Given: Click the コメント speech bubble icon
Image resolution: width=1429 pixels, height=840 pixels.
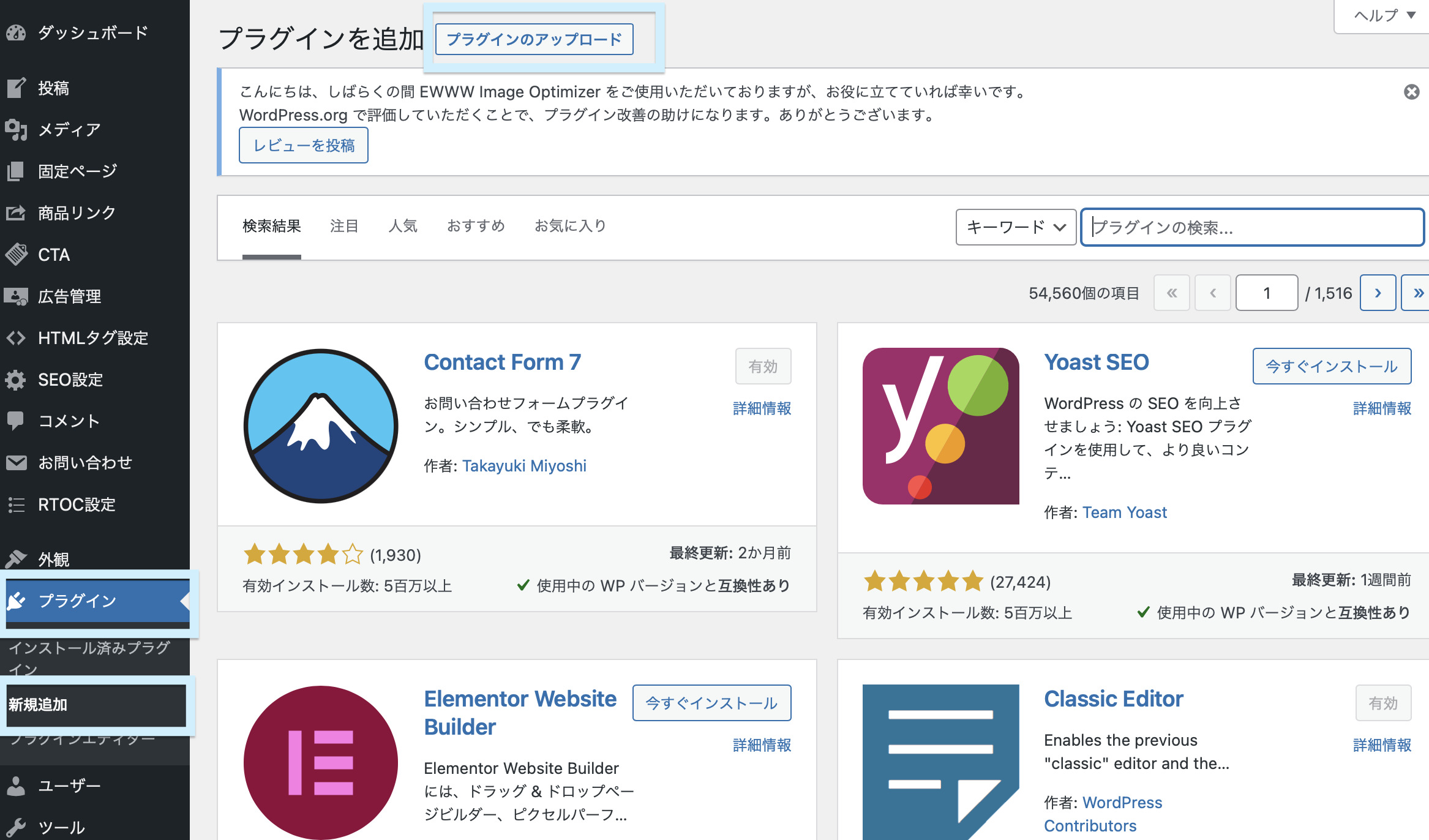Looking at the screenshot, I should pos(16,421).
